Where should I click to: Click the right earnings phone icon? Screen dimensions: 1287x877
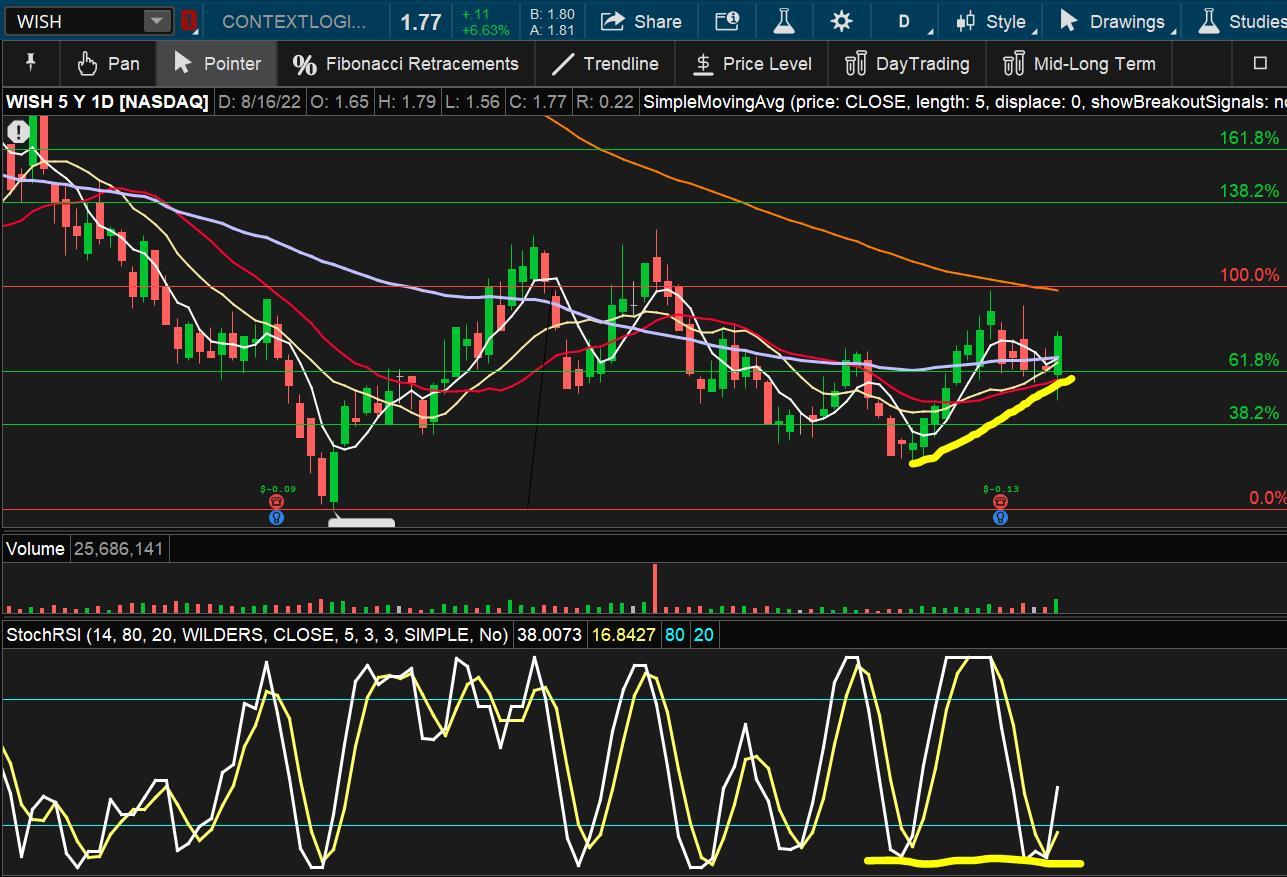pos(1000,502)
